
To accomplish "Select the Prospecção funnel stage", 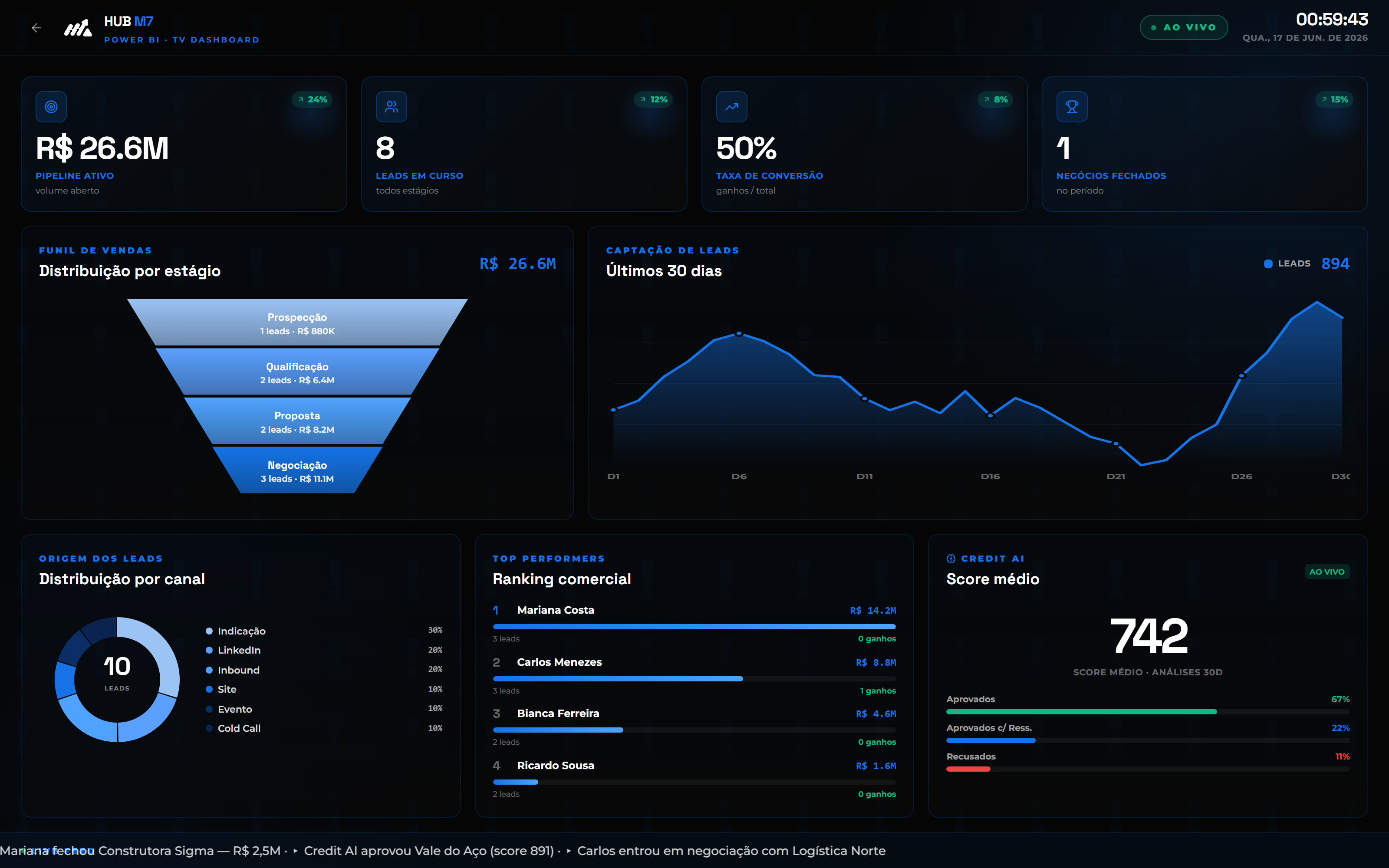I will (297, 322).
